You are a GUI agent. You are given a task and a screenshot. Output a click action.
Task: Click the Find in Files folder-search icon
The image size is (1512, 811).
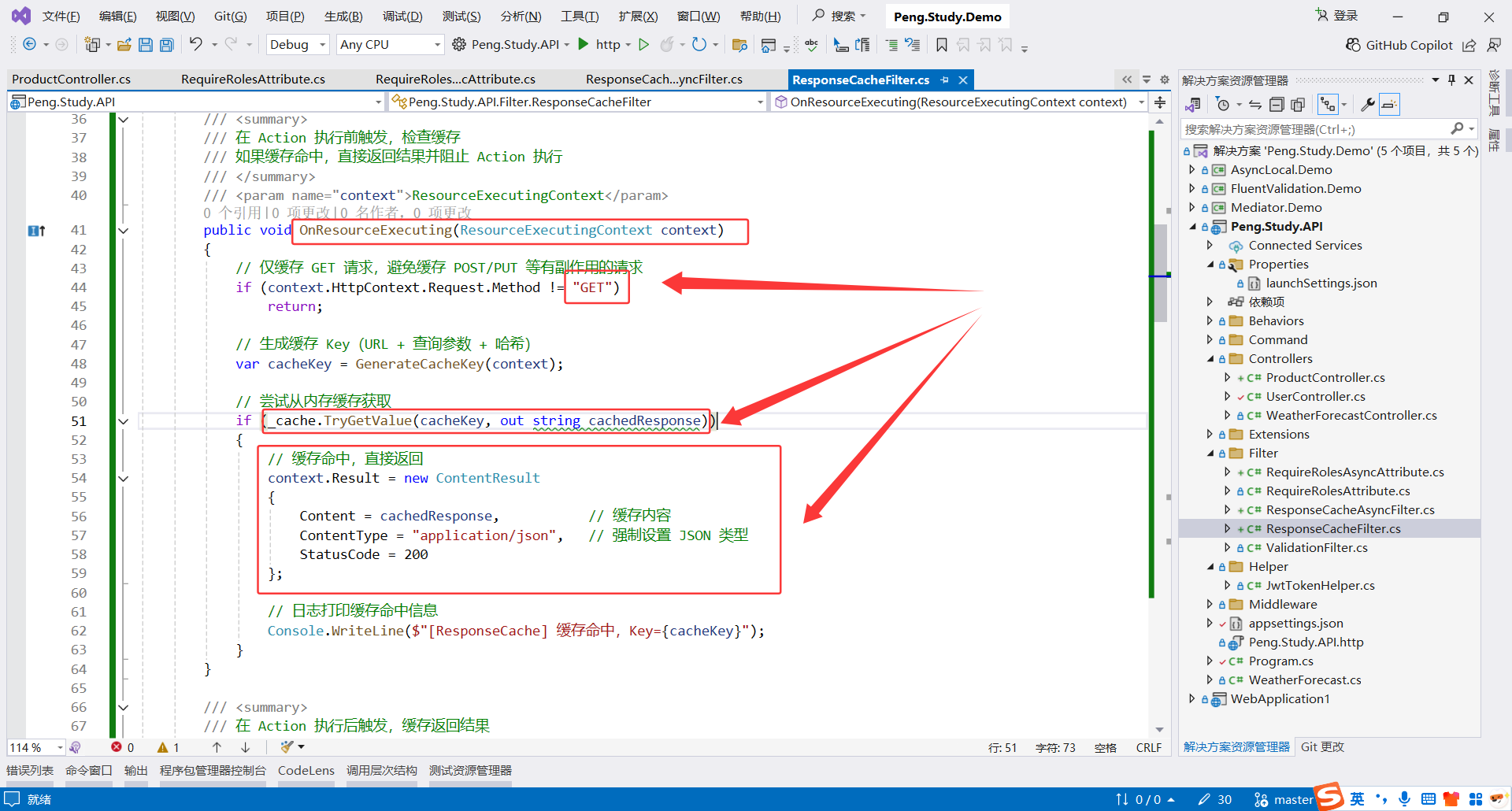pyautogui.click(x=739, y=45)
